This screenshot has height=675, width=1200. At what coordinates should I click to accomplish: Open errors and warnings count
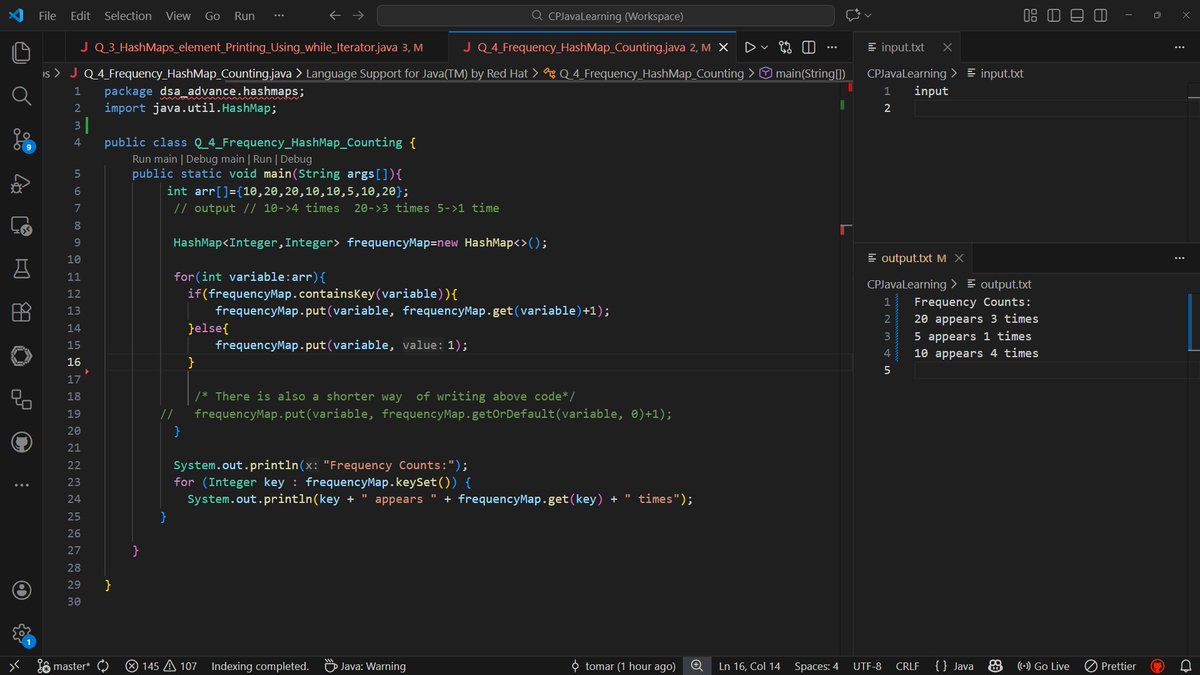click(x=161, y=666)
